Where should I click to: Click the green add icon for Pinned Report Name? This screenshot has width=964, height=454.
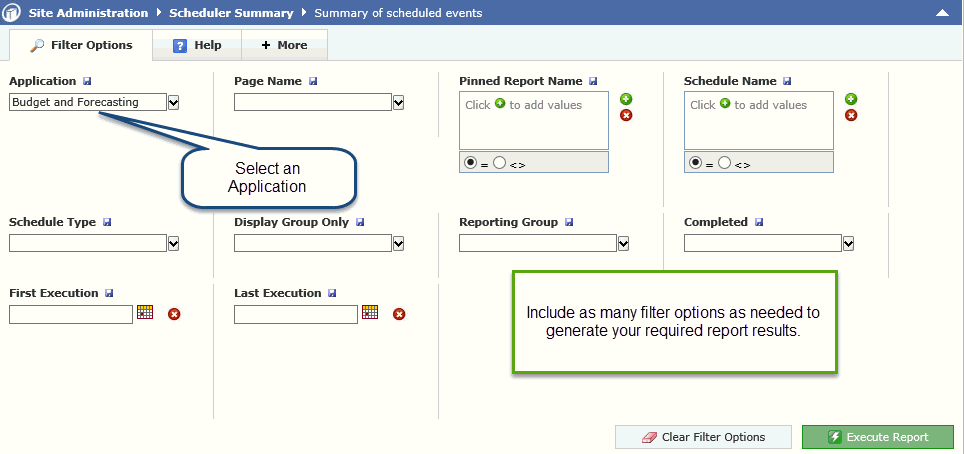pos(626,99)
